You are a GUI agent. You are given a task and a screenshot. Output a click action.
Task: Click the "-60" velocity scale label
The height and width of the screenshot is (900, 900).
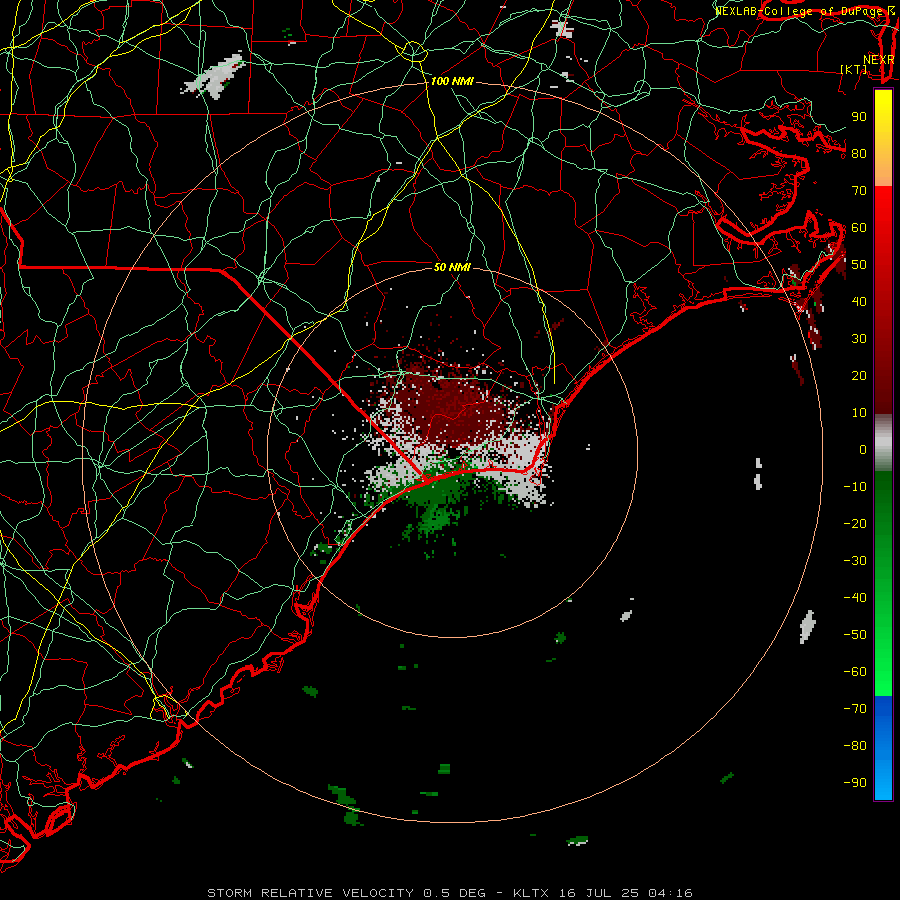click(855, 672)
